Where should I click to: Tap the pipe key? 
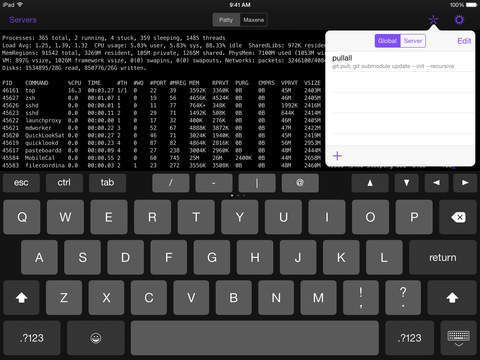point(257,183)
